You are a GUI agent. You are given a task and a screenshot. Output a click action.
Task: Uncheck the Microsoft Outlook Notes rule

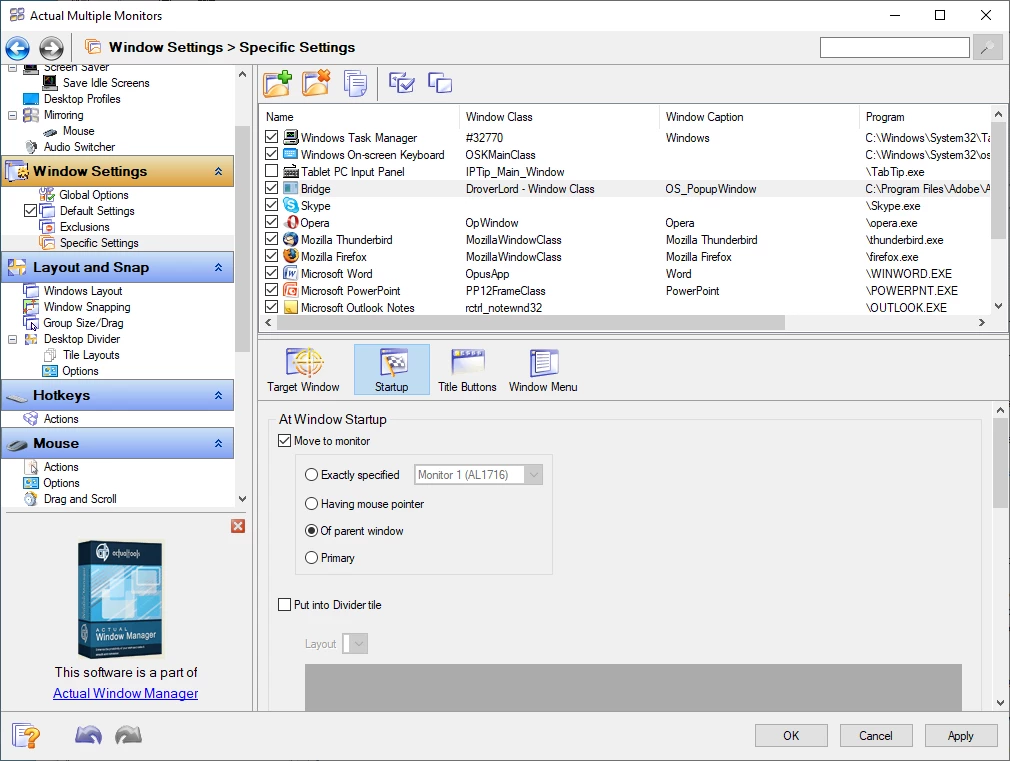tap(272, 307)
